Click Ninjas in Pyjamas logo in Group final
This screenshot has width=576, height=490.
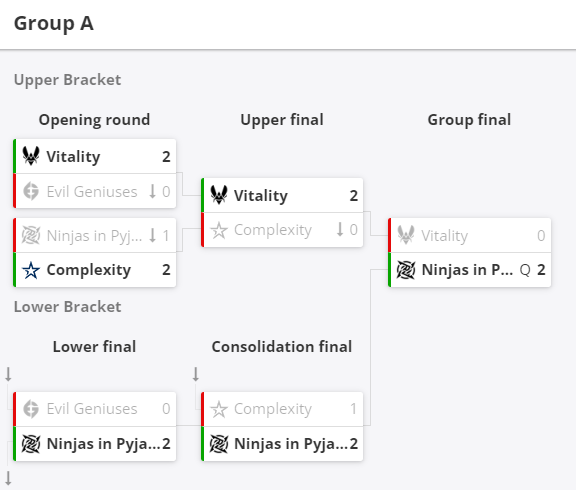click(x=406, y=270)
